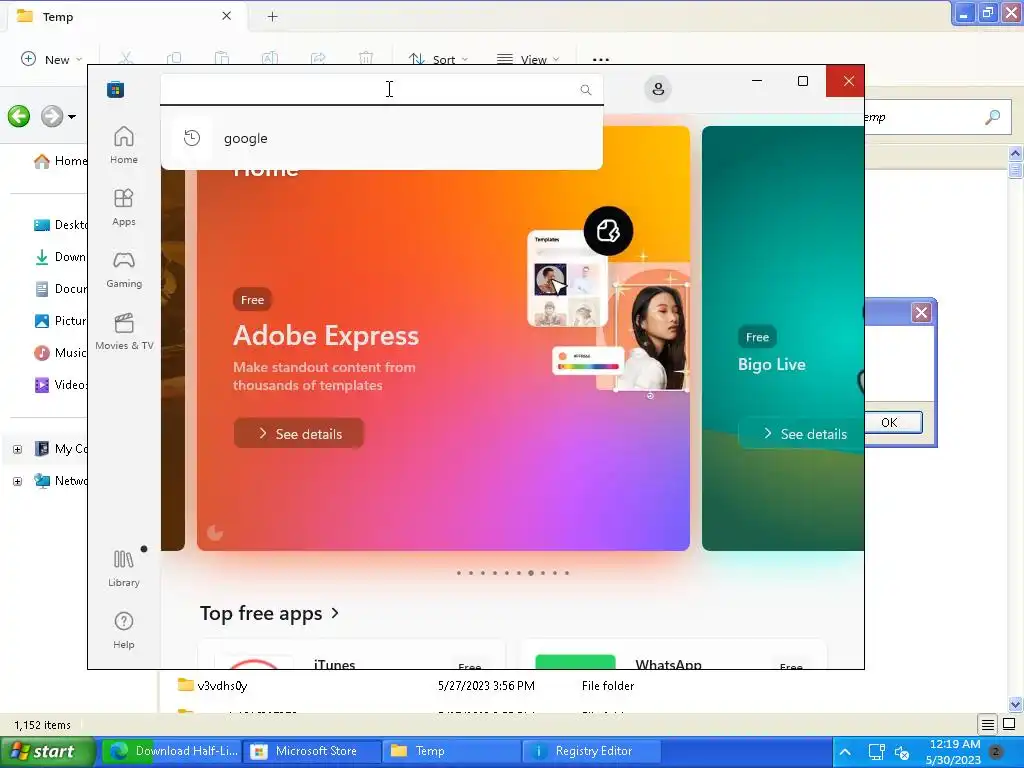Screen dimensions: 1024x768
Task: Switch to Registry Editor taskbar item
Action: point(591,751)
